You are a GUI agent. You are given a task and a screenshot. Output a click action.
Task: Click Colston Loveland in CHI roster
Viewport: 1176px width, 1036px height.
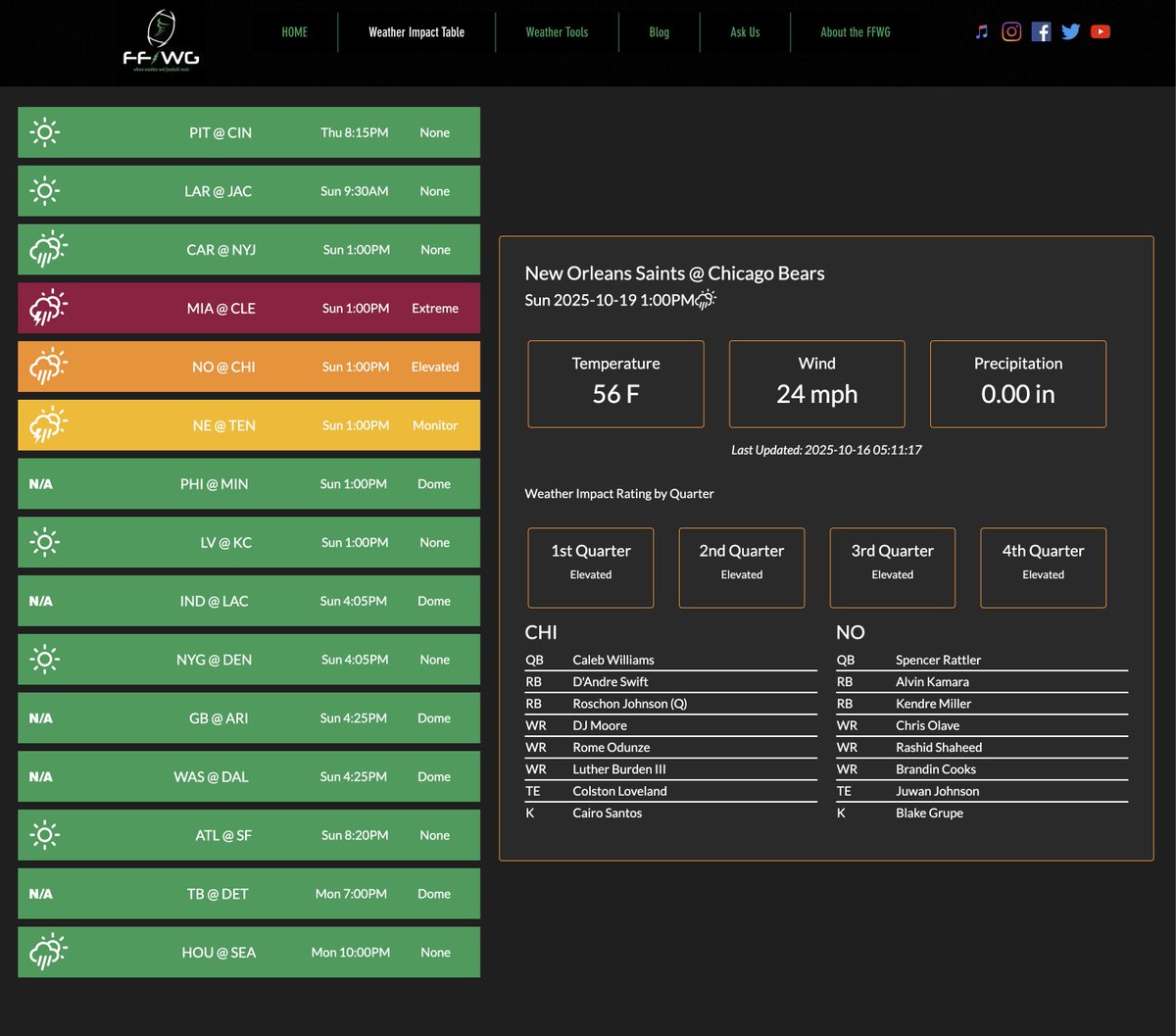tap(619, 791)
